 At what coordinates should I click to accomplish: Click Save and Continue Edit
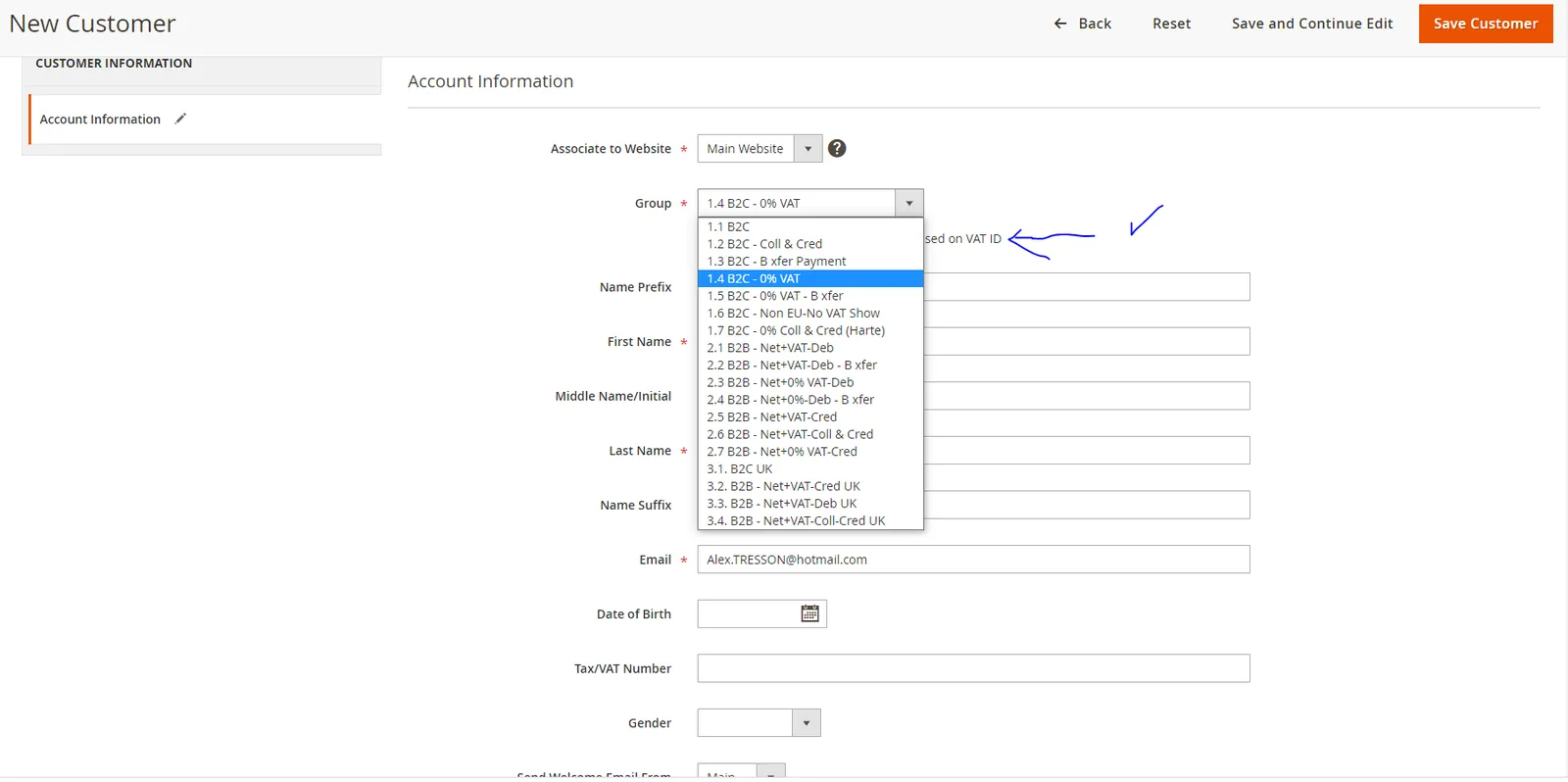pos(1312,24)
